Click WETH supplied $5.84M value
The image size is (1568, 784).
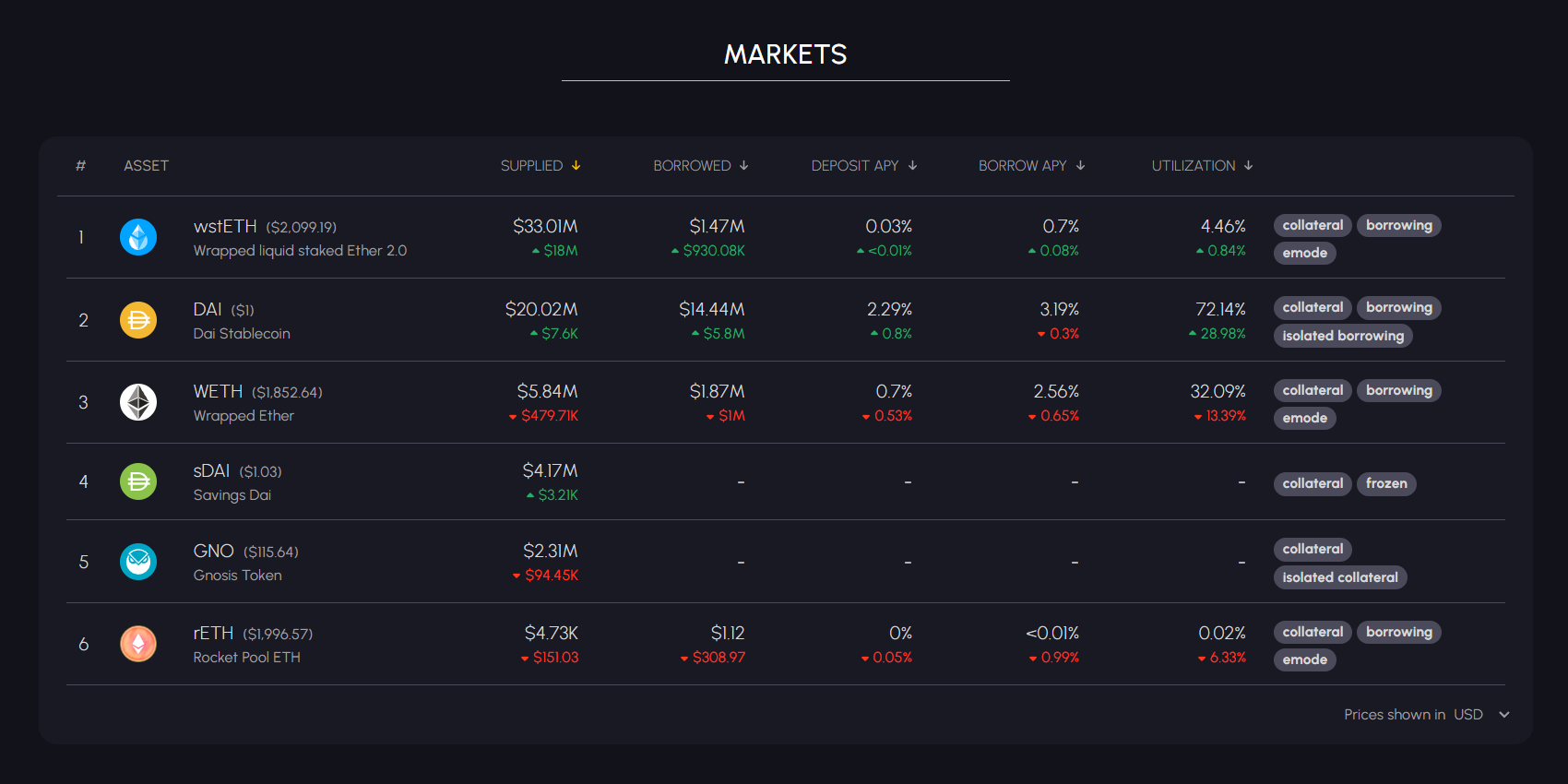pyautogui.click(x=548, y=391)
